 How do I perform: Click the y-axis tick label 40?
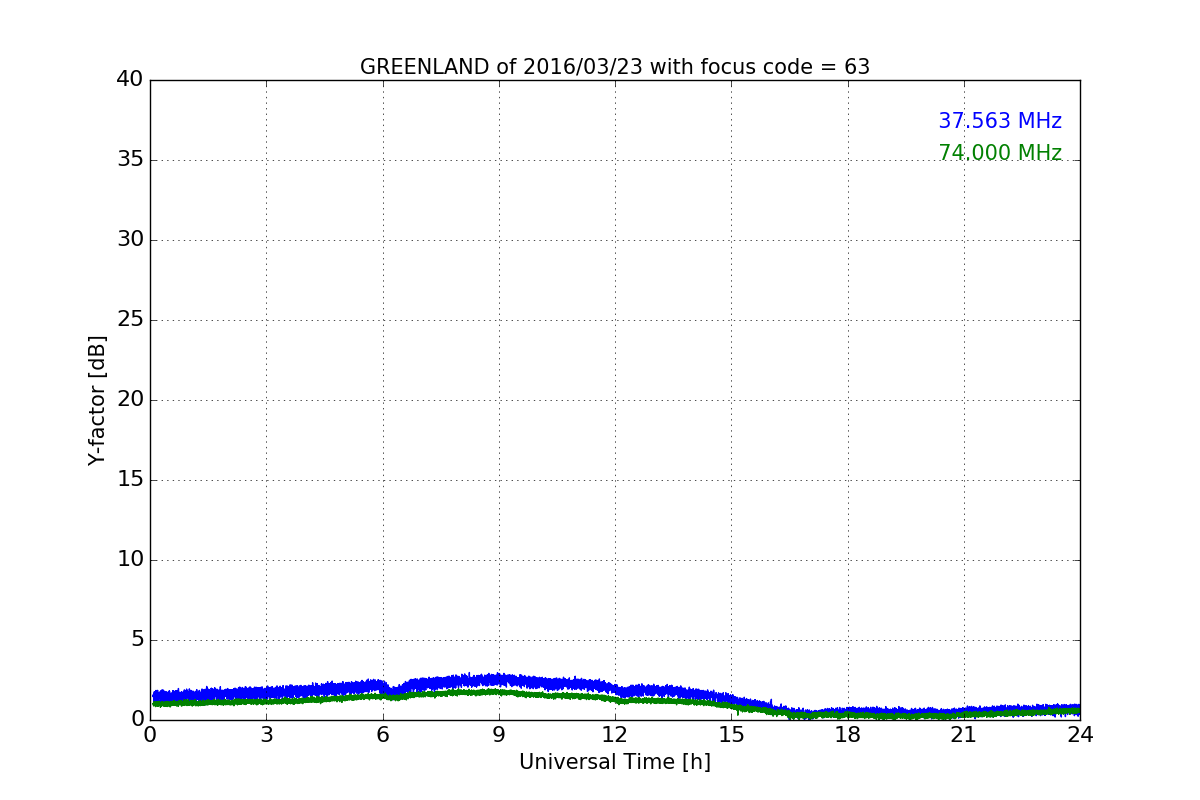point(130,79)
